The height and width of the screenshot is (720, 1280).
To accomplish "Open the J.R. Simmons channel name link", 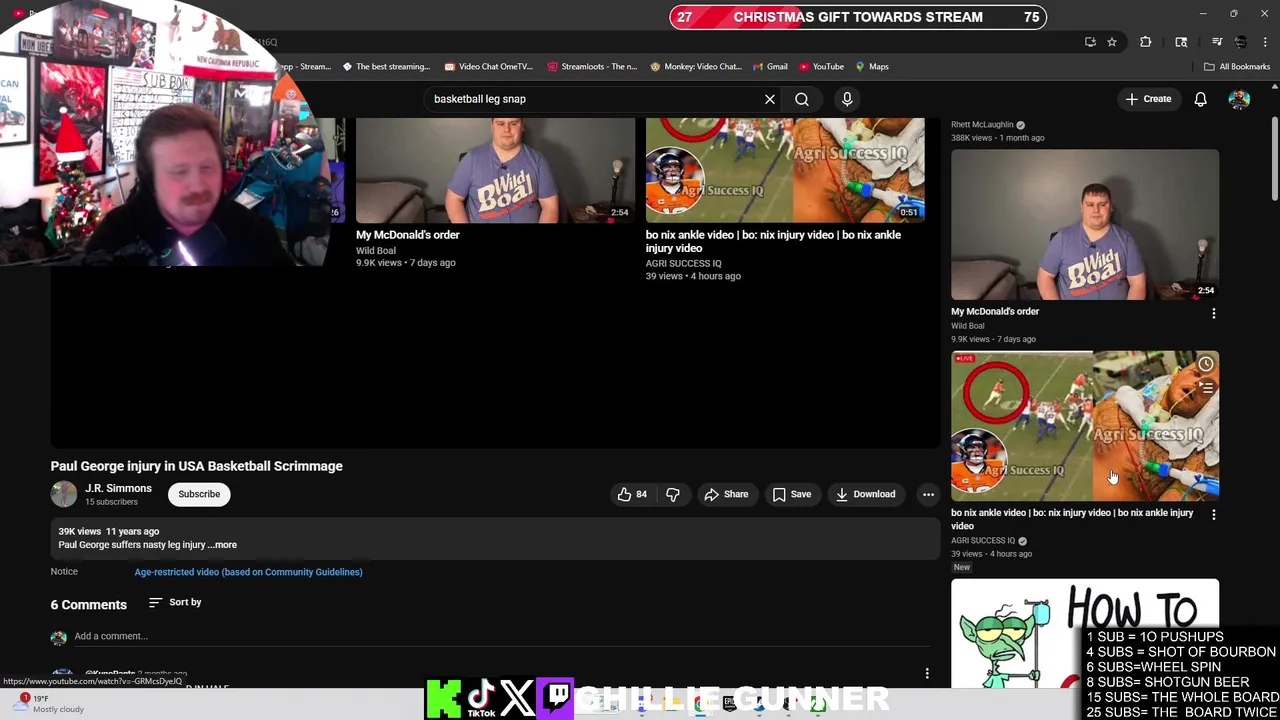I will click(118, 488).
